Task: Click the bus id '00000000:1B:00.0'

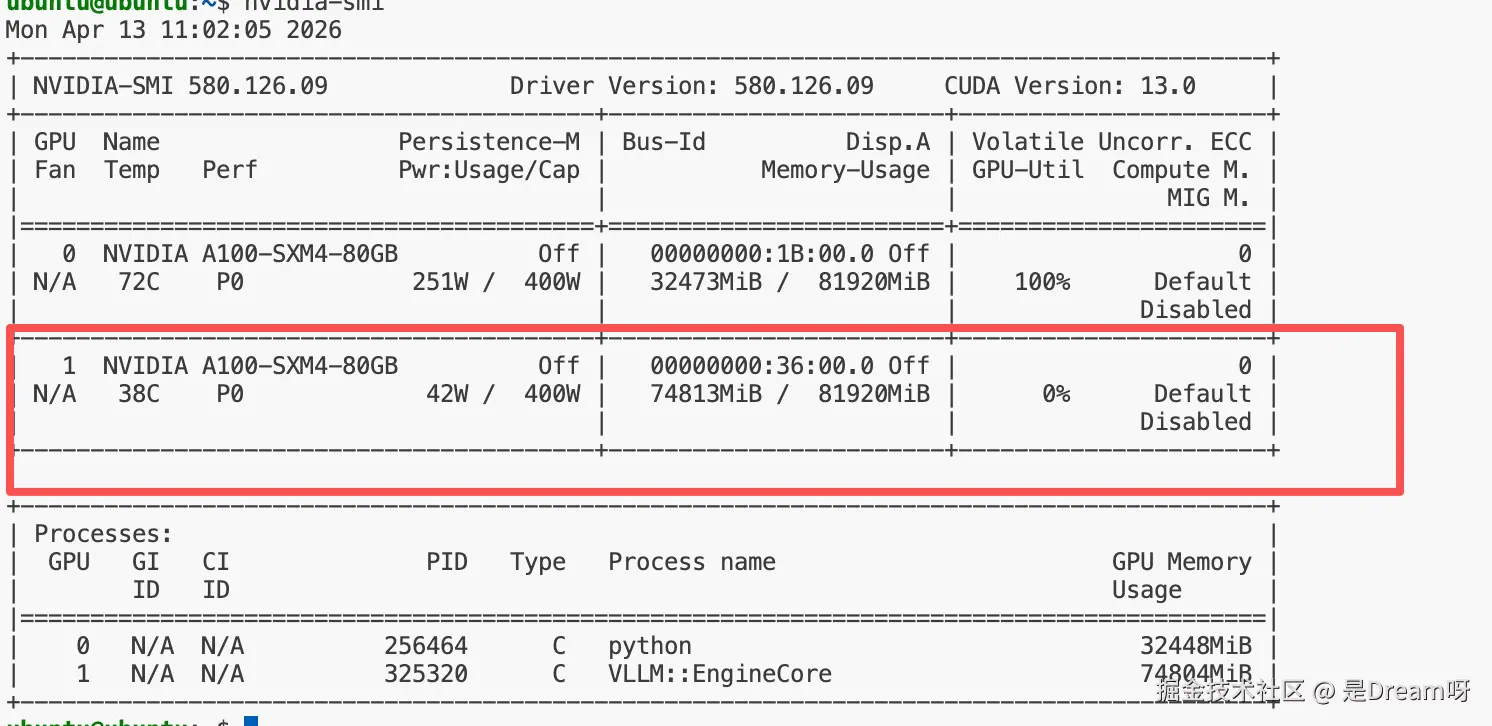Action: (762, 254)
